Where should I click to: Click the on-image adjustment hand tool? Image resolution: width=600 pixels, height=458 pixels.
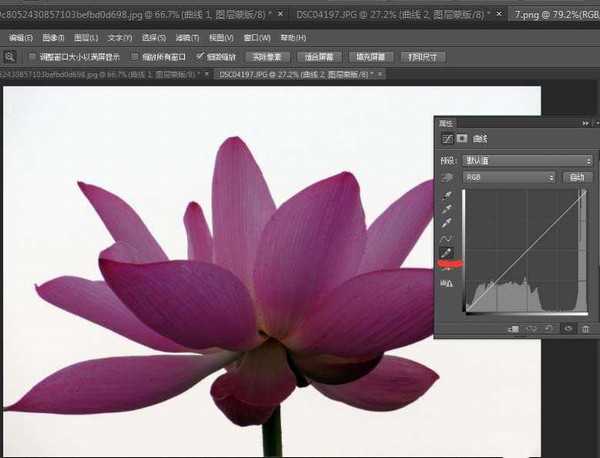(x=446, y=177)
